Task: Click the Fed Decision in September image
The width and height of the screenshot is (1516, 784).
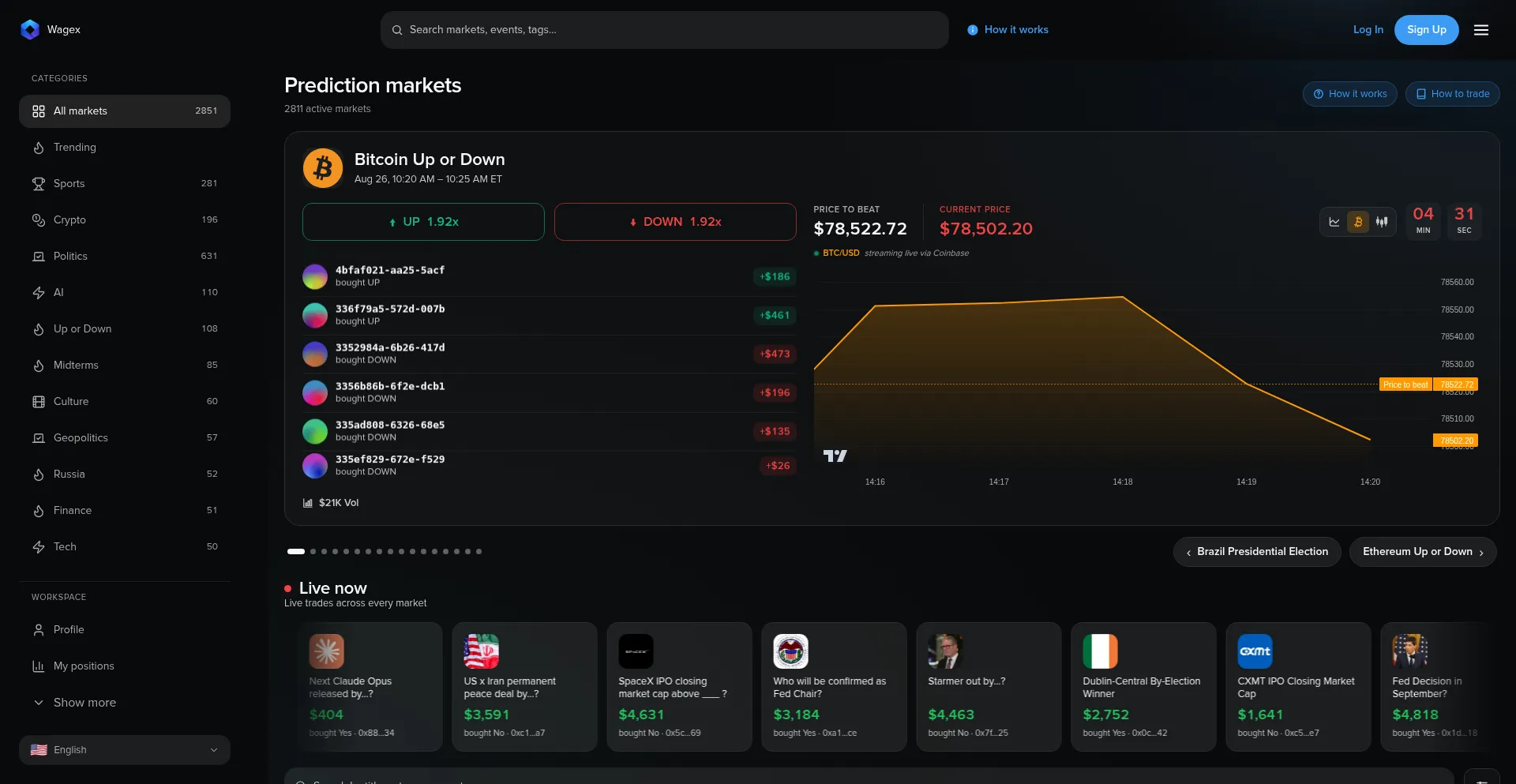Action: [1410, 651]
